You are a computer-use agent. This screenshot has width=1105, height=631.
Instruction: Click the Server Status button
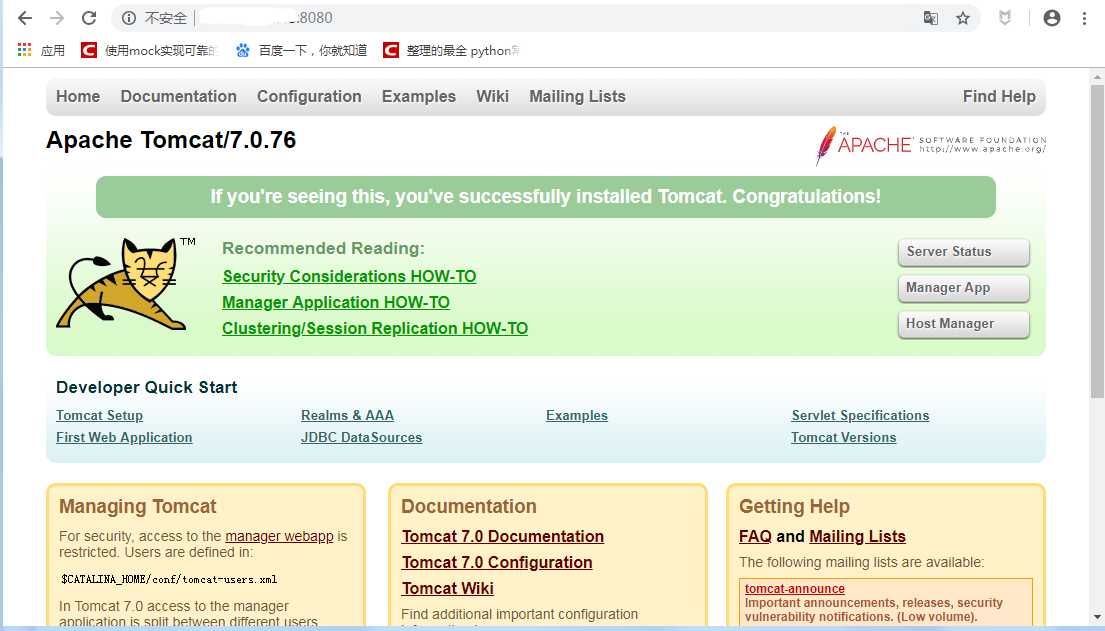[963, 252]
